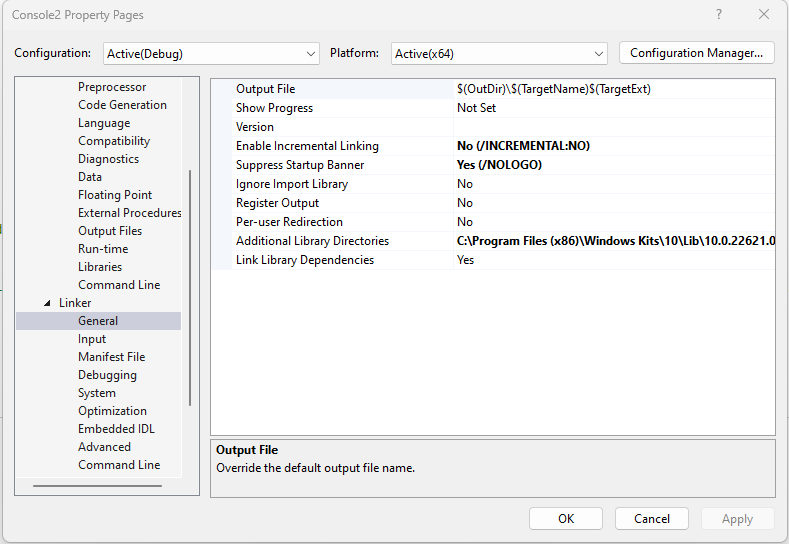
Task: Open Configuration Manager
Action: (697, 53)
